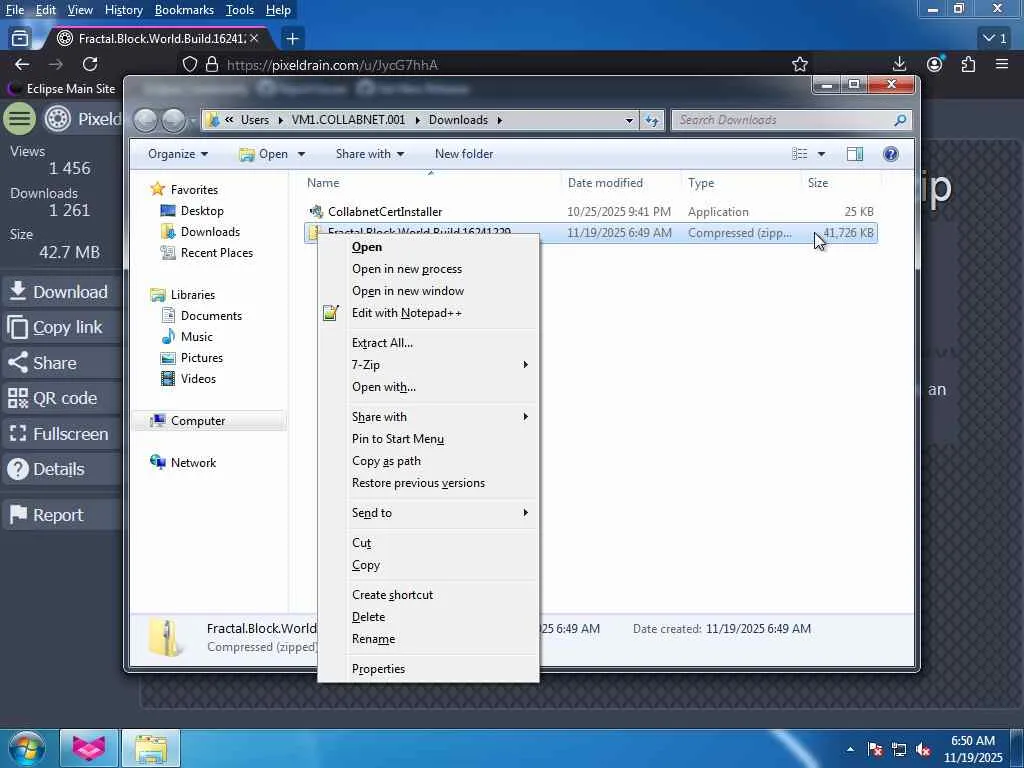Click the Explorer Forward arrow button
This screenshot has height=768, width=1024.
173,120
